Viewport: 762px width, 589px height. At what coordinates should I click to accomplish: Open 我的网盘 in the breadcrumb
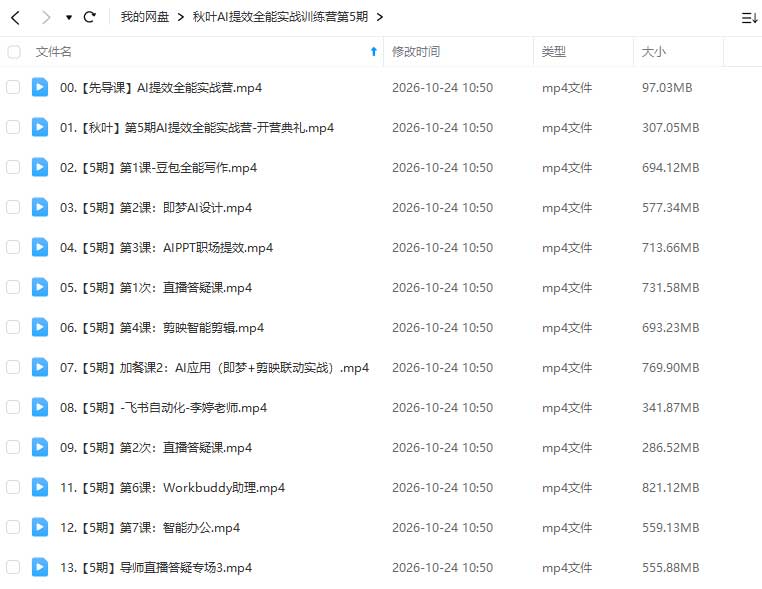coord(145,17)
